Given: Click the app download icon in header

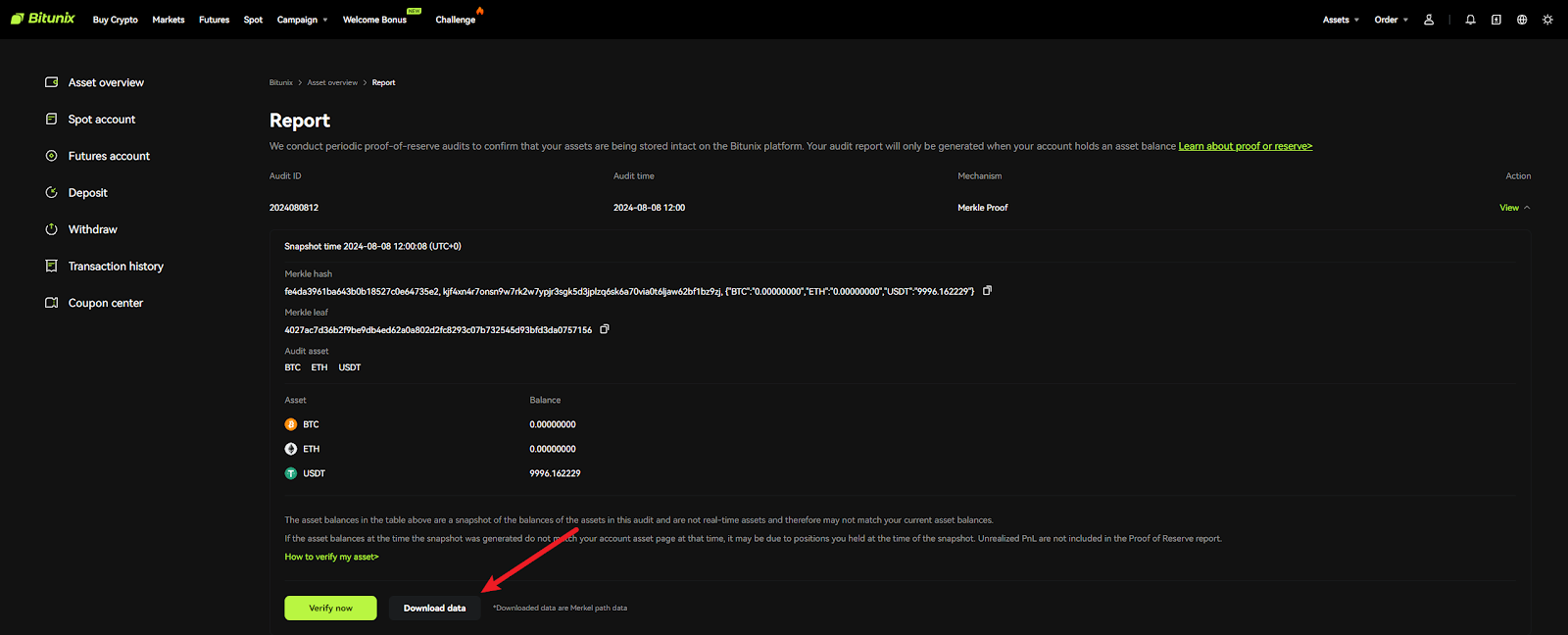Looking at the screenshot, I should click(1496, 20).
